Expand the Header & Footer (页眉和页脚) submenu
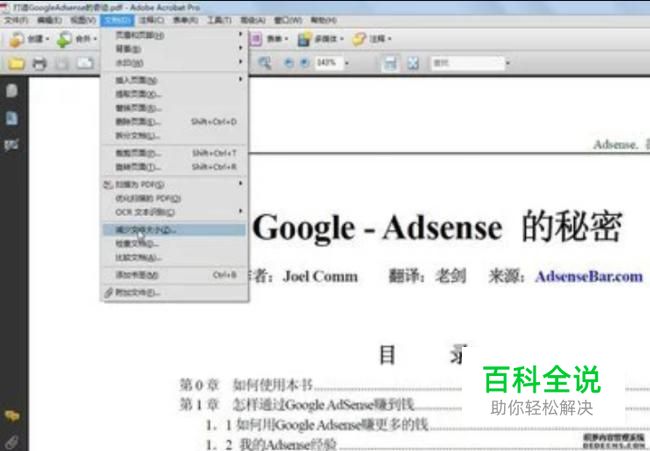 coord(175,35)
